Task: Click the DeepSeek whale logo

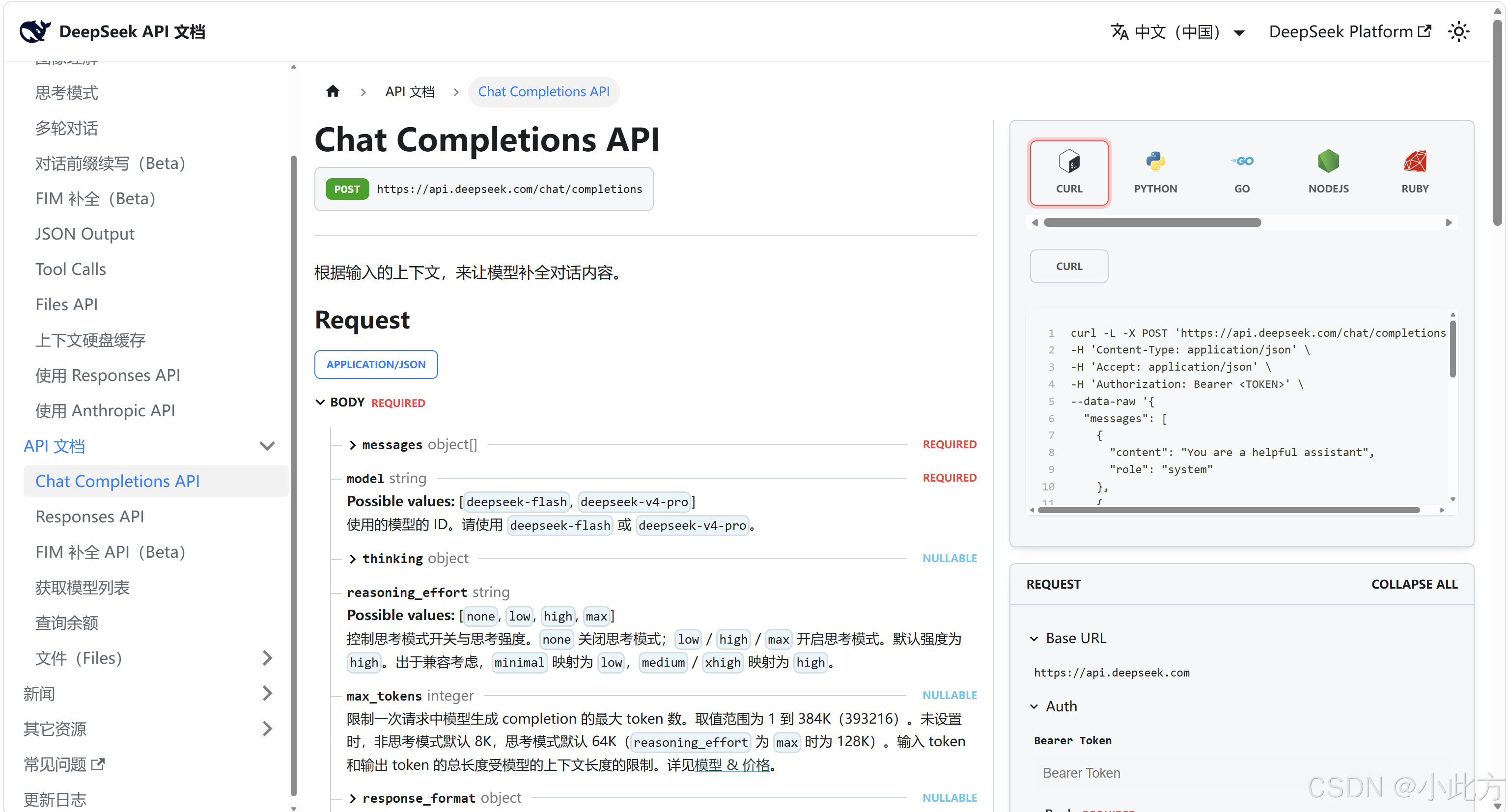Action: (35, 31)
